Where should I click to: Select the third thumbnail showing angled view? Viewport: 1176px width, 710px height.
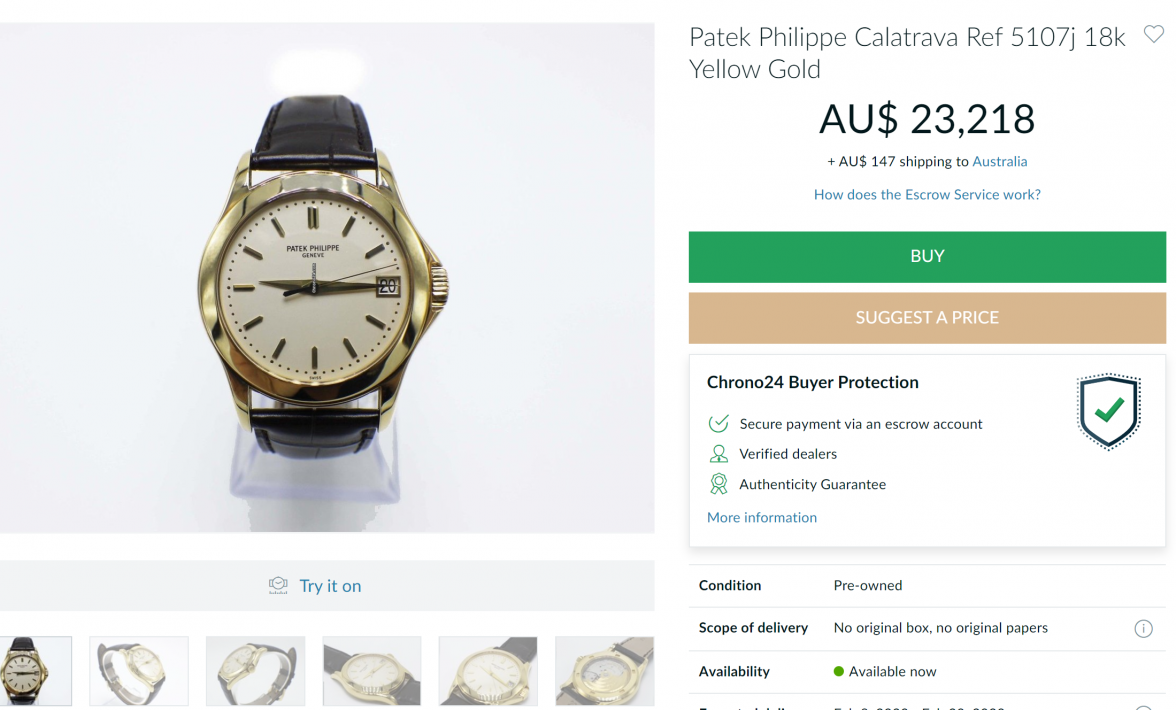click(255, 671)
